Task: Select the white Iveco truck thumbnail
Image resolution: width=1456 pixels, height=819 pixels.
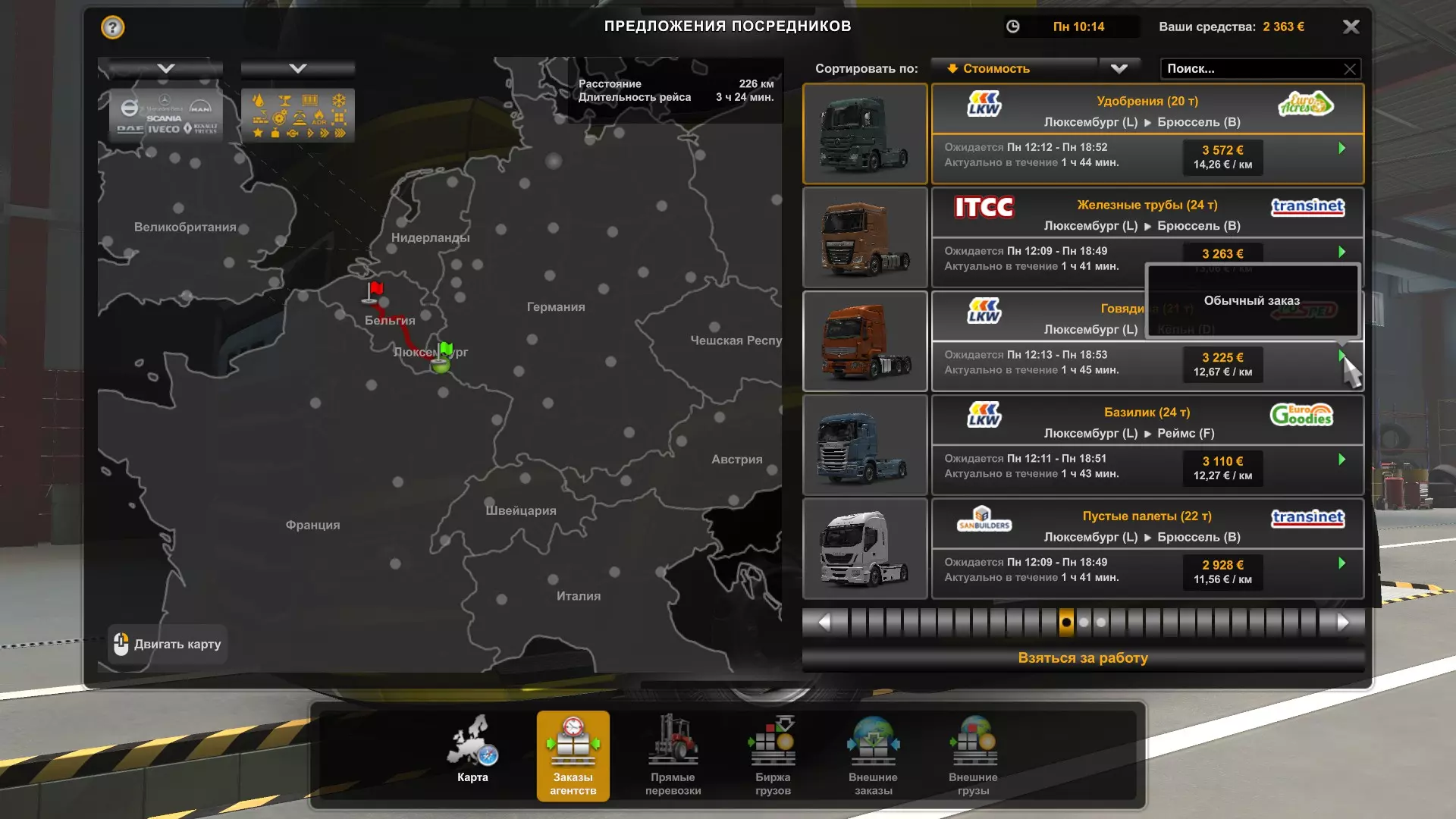Action: [864, 548]
